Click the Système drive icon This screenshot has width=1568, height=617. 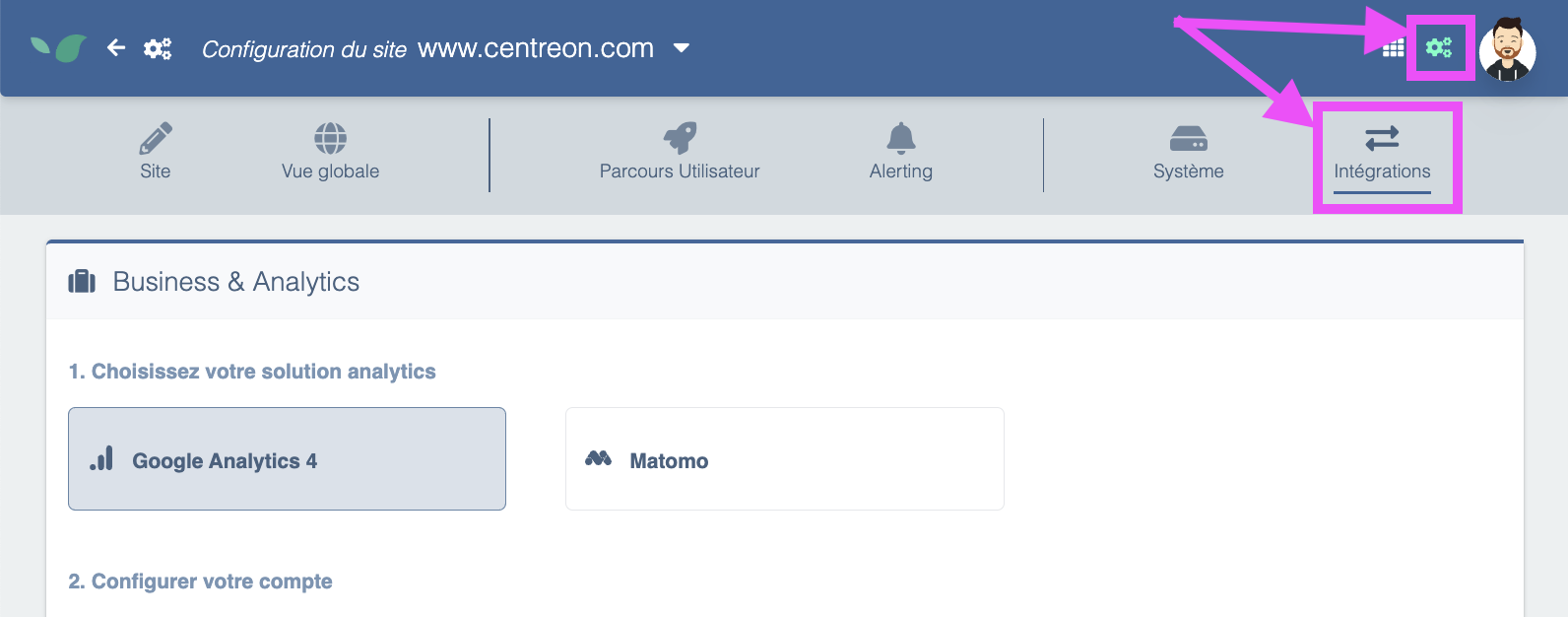point(1188,138)
